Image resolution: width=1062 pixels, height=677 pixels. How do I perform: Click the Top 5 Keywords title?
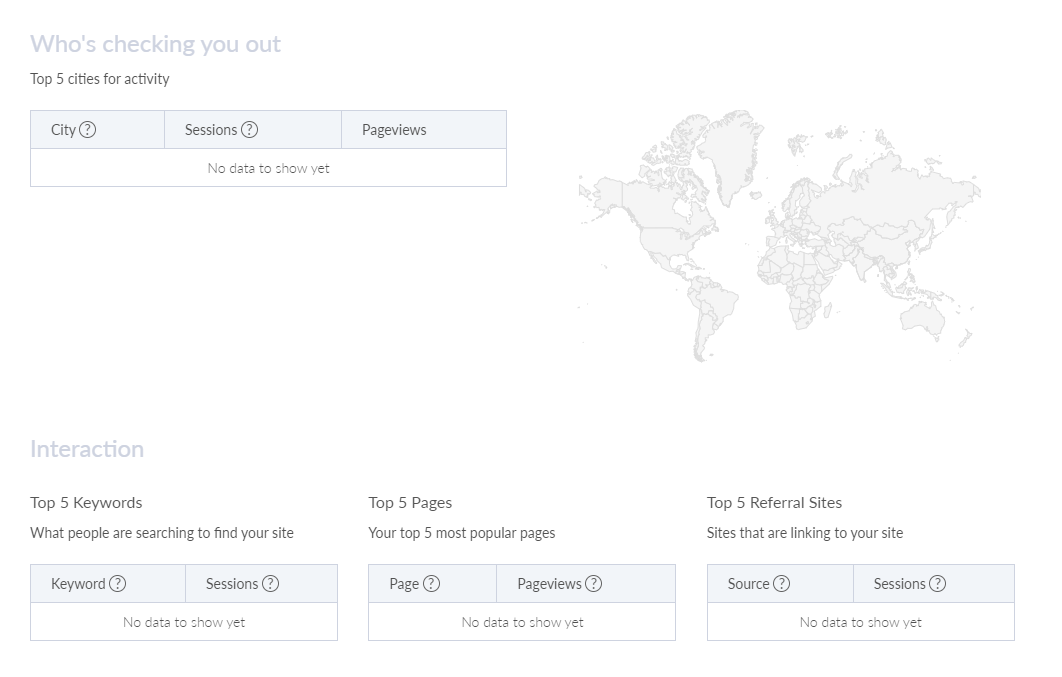[x=86, y=503]
